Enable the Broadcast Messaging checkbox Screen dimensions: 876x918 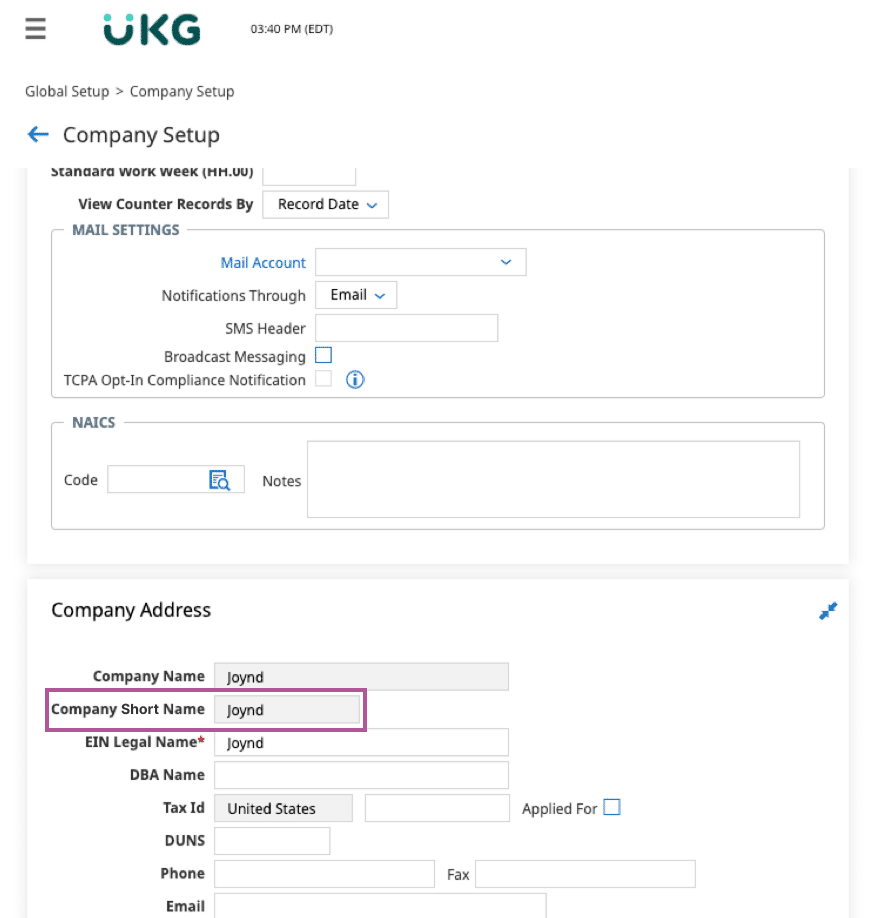point(323,355)
